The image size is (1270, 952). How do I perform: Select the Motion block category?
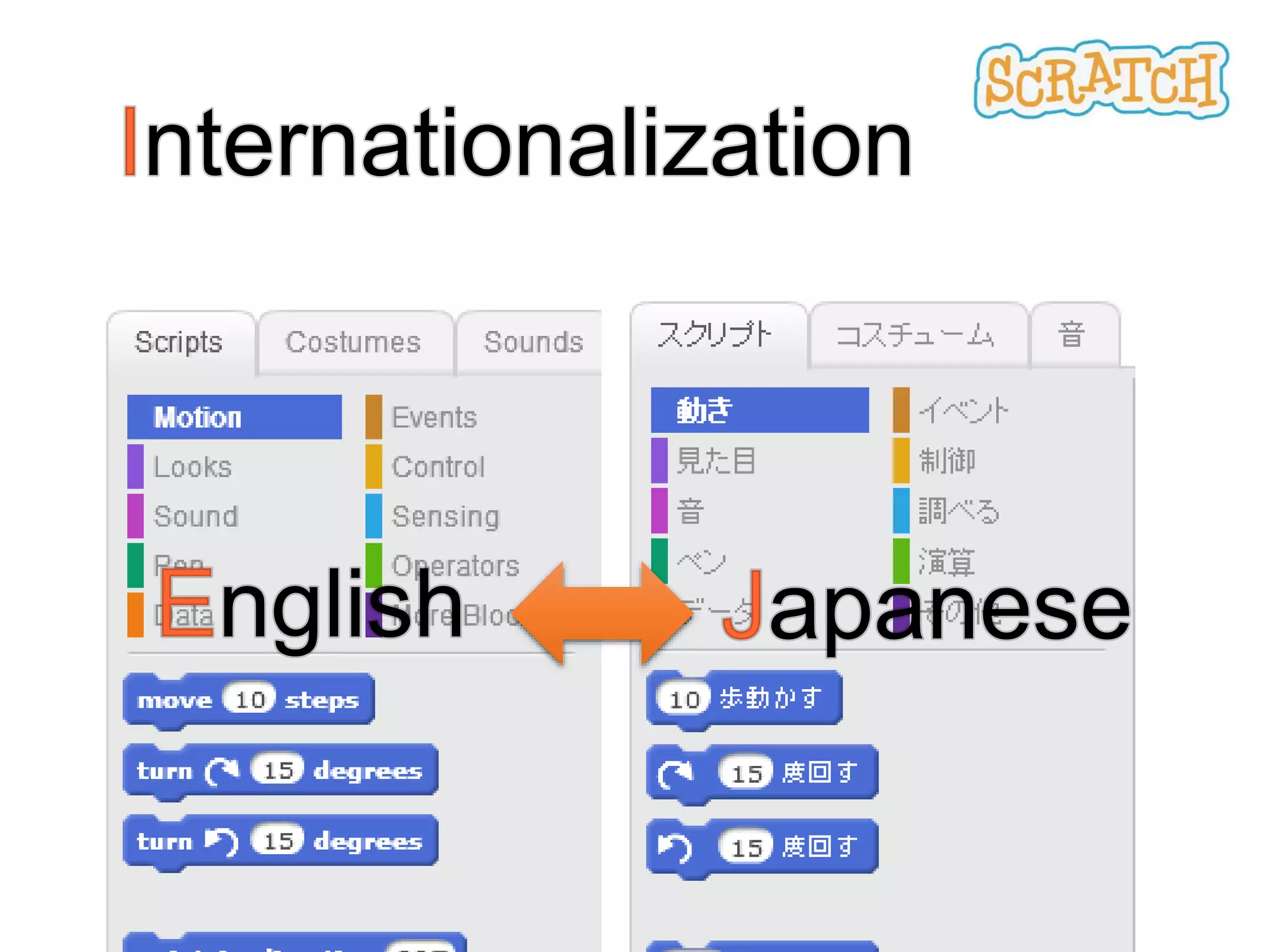234,417
